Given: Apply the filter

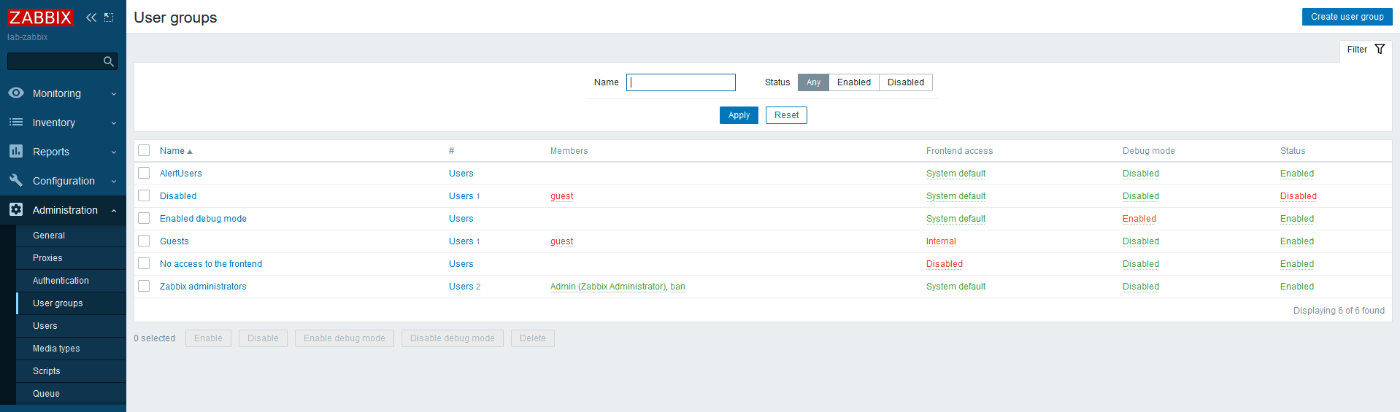Looking at the screenshot, I should (739, 115).
